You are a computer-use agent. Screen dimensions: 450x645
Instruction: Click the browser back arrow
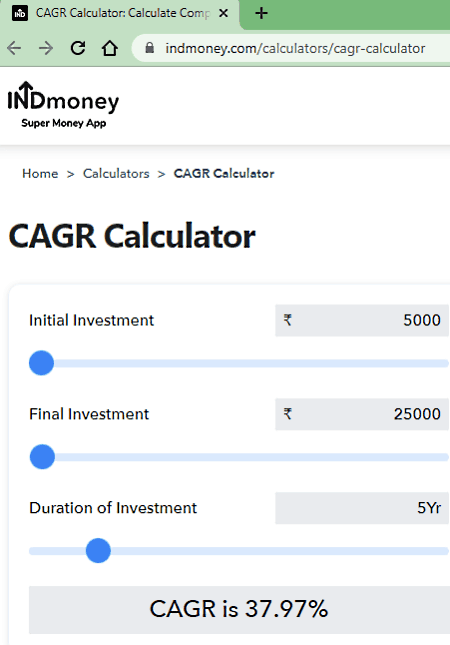pyautogui.click(x=14, y=48)
